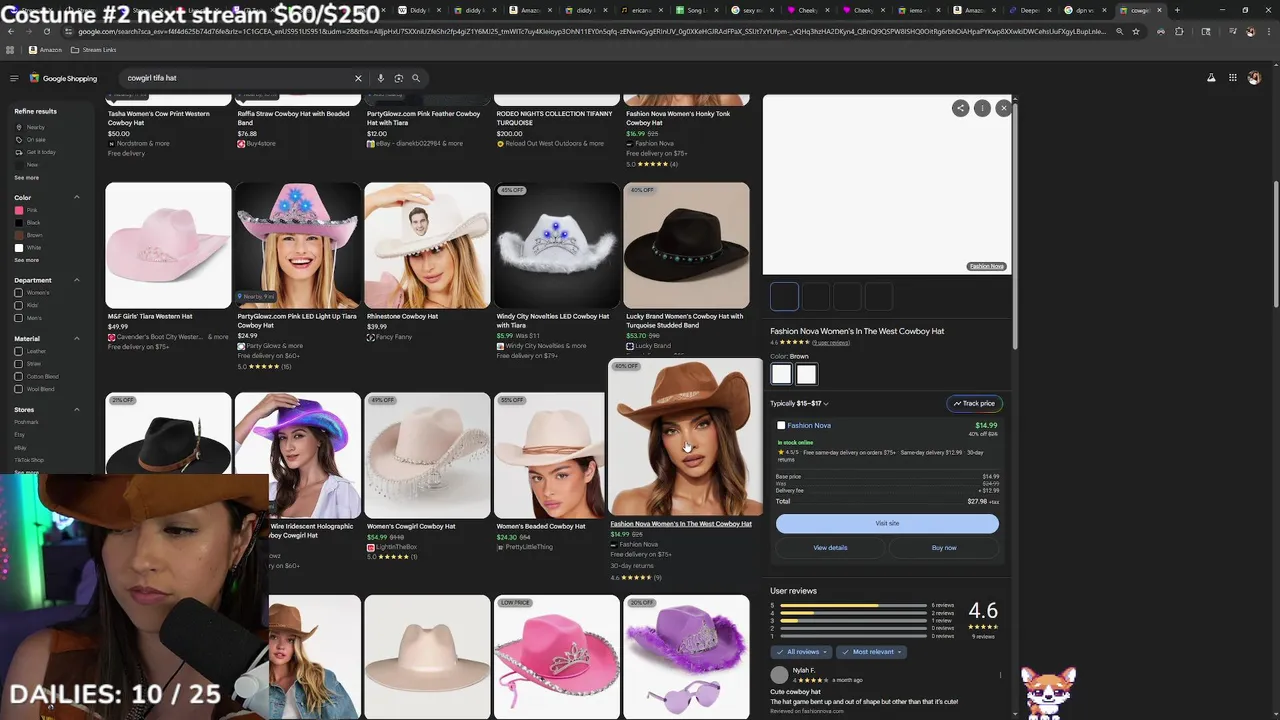The height and width of the screenshot is (720, 1280).
Task: Check the Men's department checkbox
Action: (18, 318)
